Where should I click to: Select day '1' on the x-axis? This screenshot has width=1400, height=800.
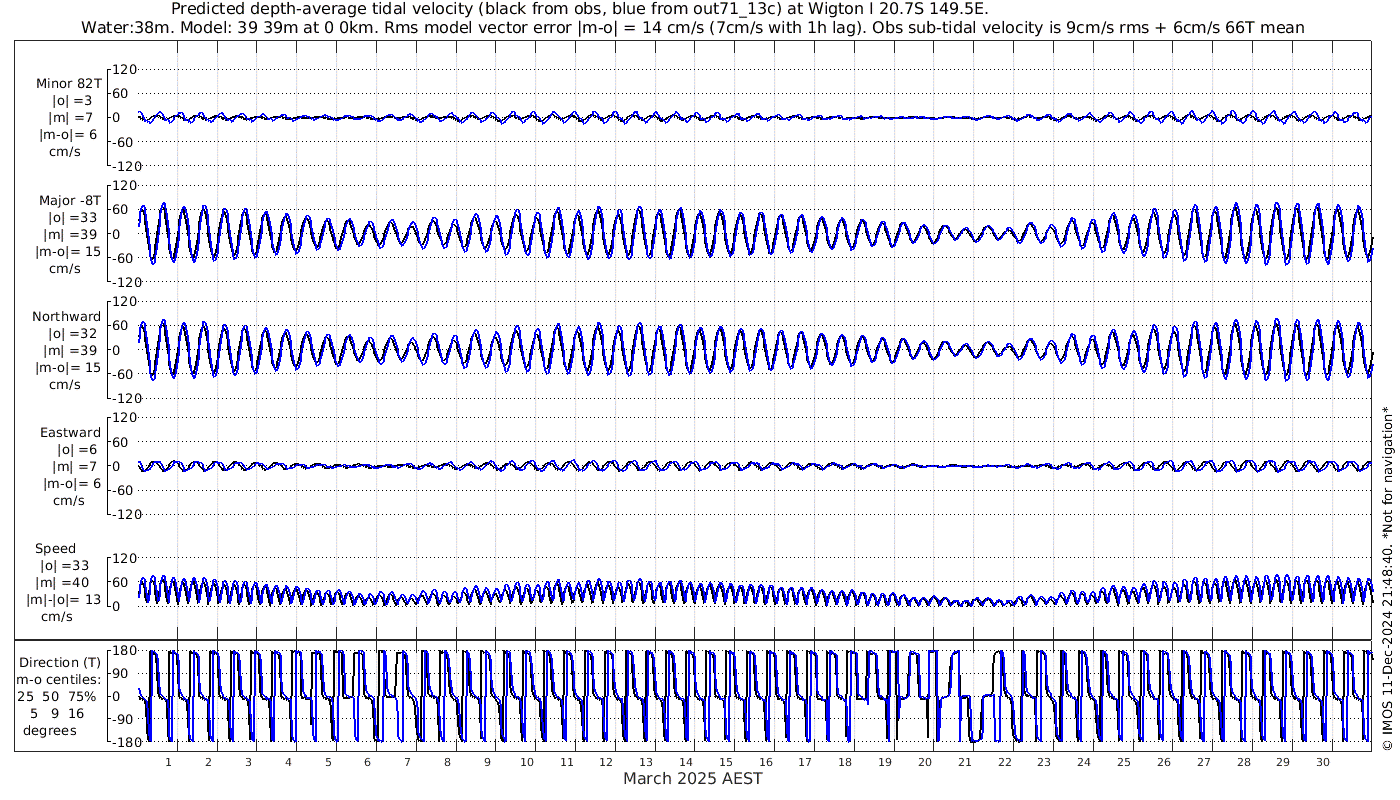pyautogui.click(x=168, y=762)
